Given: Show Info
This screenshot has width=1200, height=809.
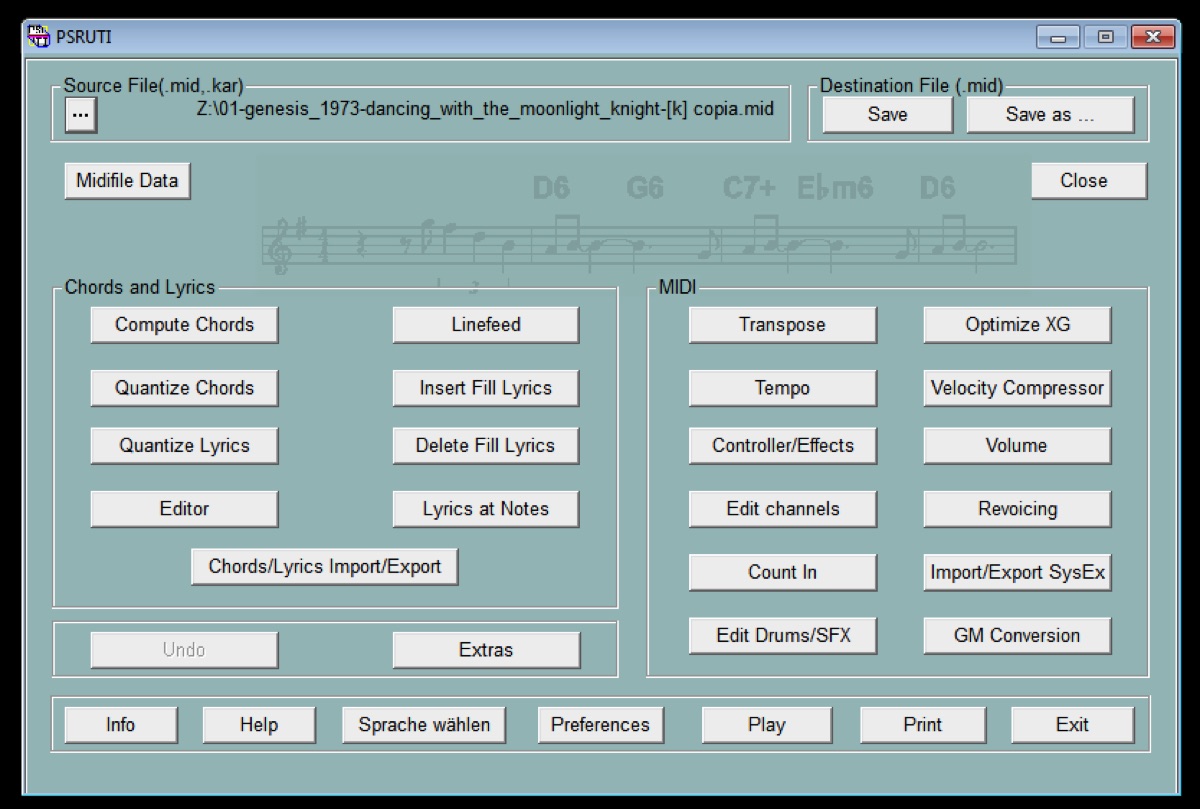Looking at the screenshot, I should [121, 725].
